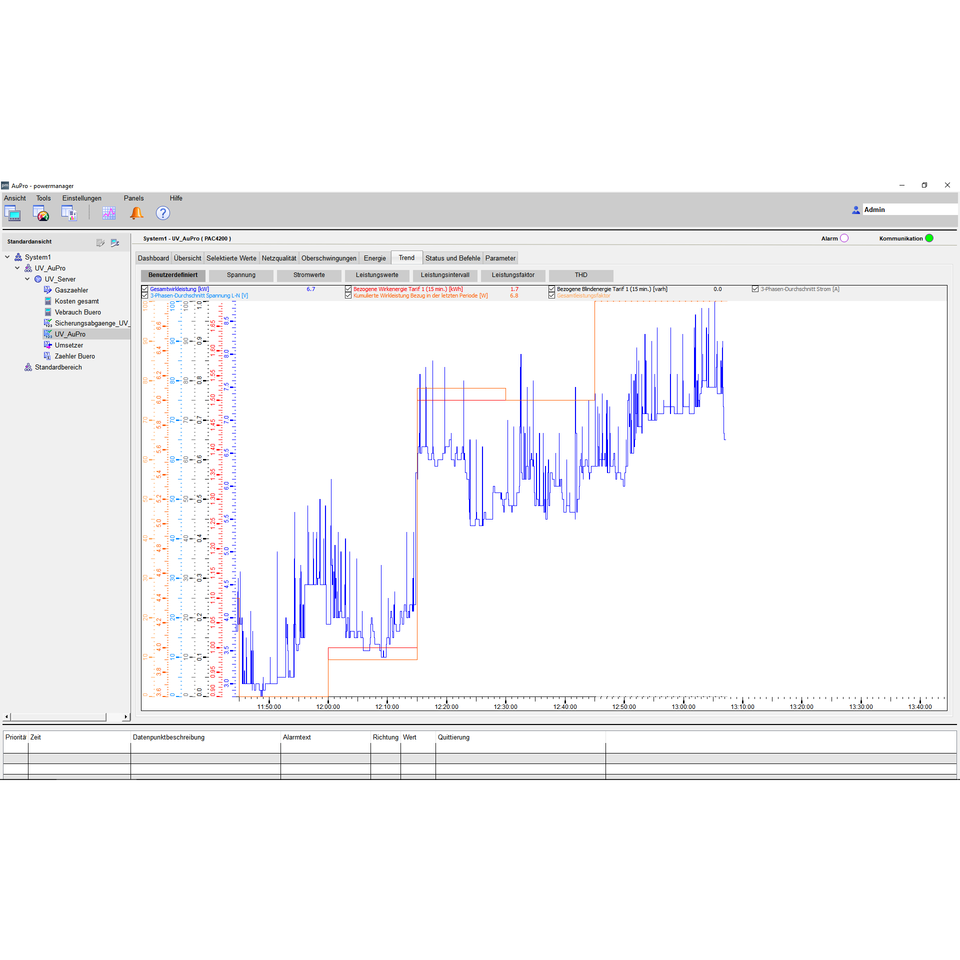The image size is (960, 960).
Task: Open the Einstellungen menu
Action: coord(82,198)
